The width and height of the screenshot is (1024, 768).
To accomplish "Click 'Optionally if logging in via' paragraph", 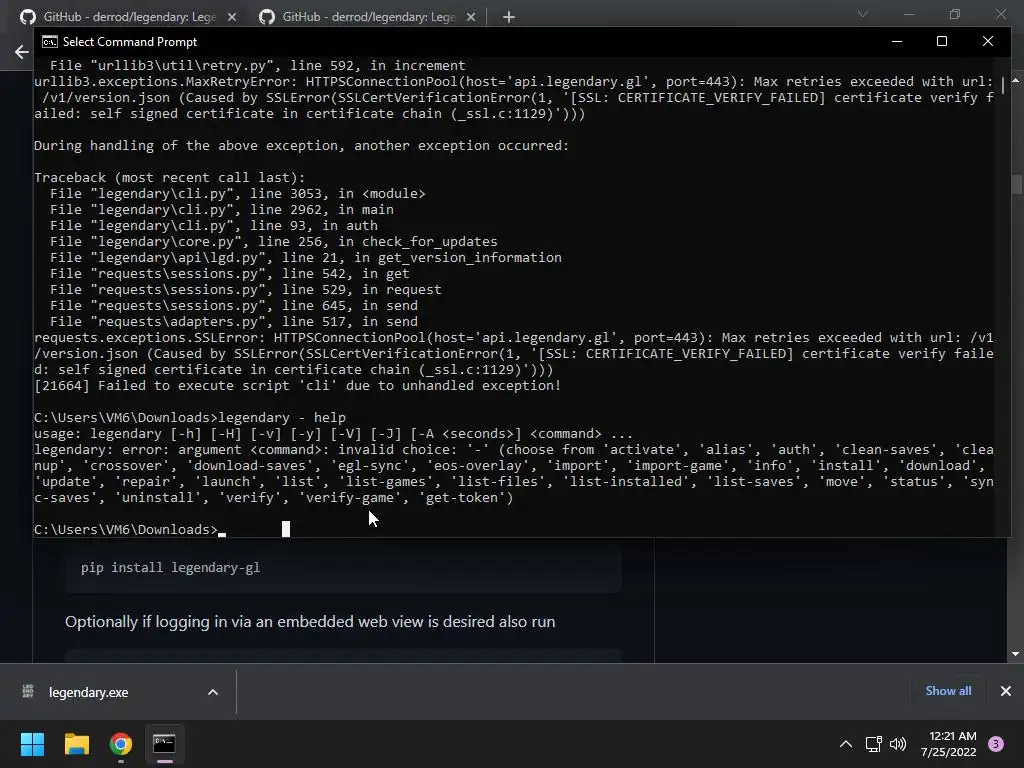I will [310, 621].
